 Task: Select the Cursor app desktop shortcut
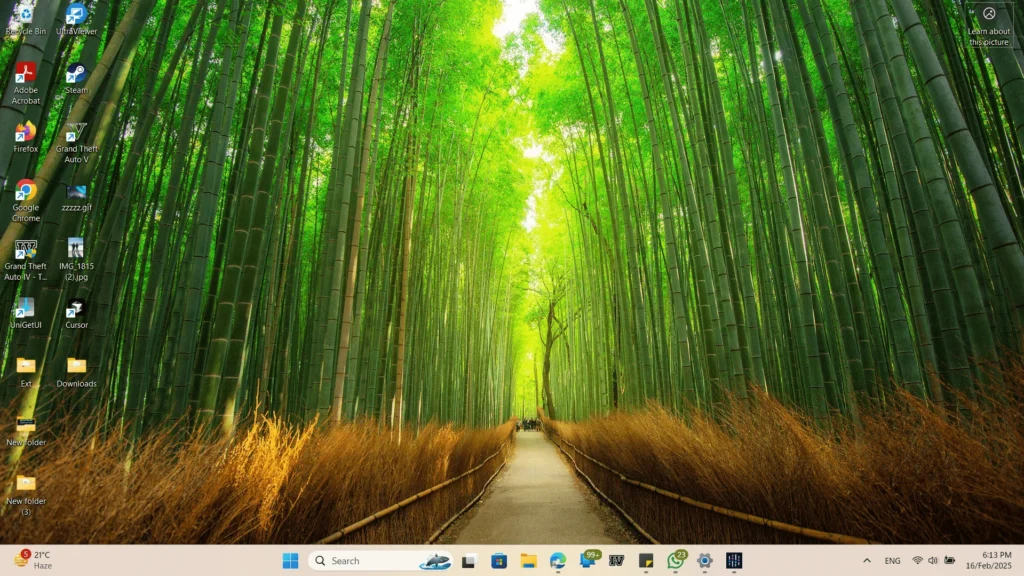coord(76,313)
